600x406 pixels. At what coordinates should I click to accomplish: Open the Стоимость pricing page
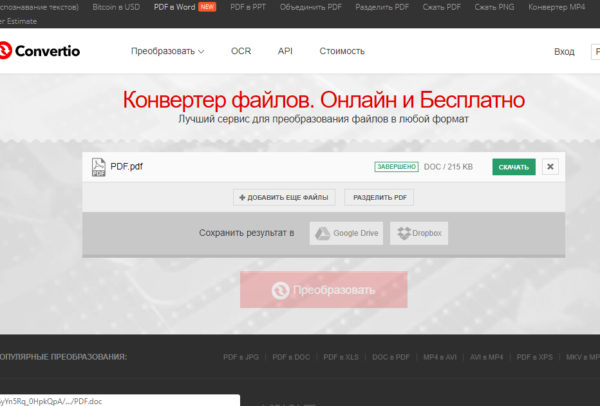[x=342, y=51]
